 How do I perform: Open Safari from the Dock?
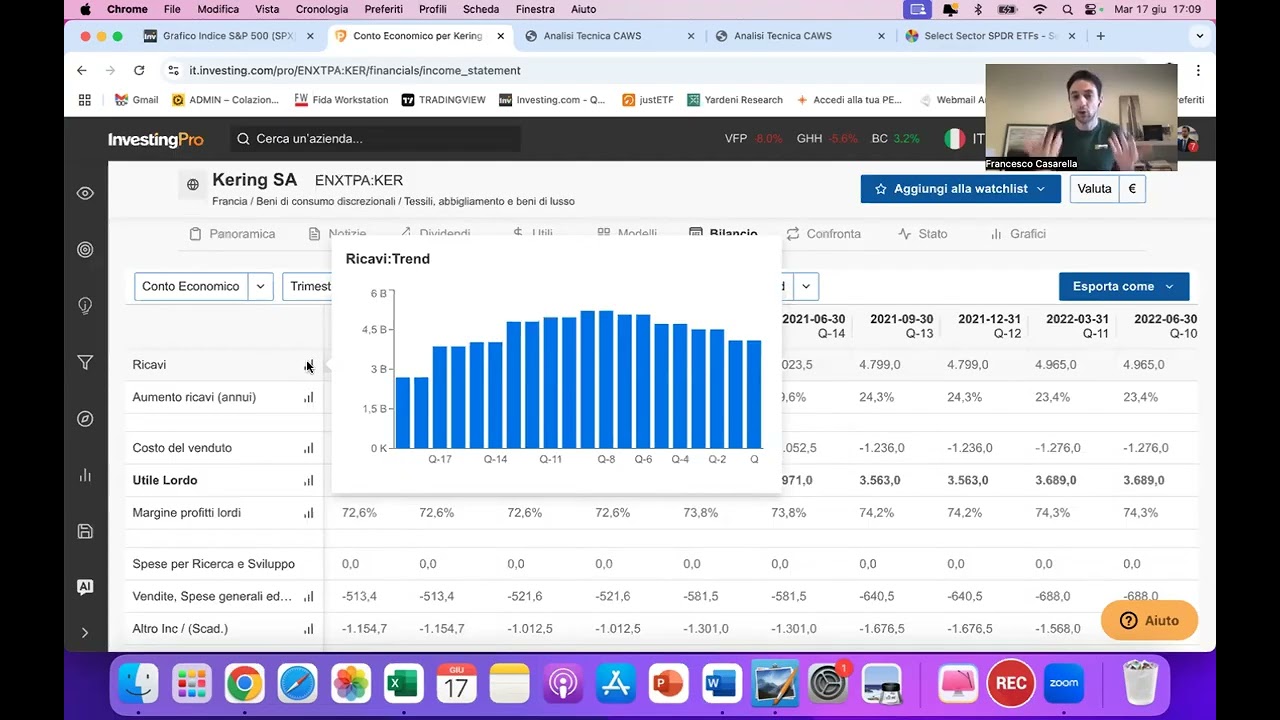tap(297, 684)
